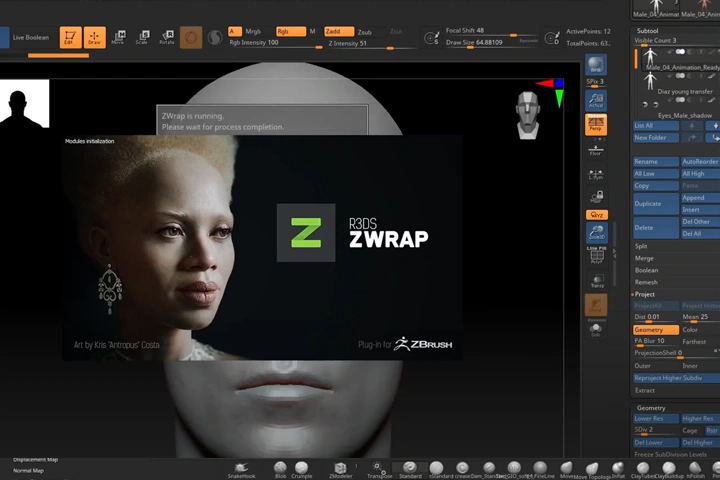The width and height of the screenshot is (720, 480).
Task: Click the Solo mode icon
Action: (x=596, y=329)
